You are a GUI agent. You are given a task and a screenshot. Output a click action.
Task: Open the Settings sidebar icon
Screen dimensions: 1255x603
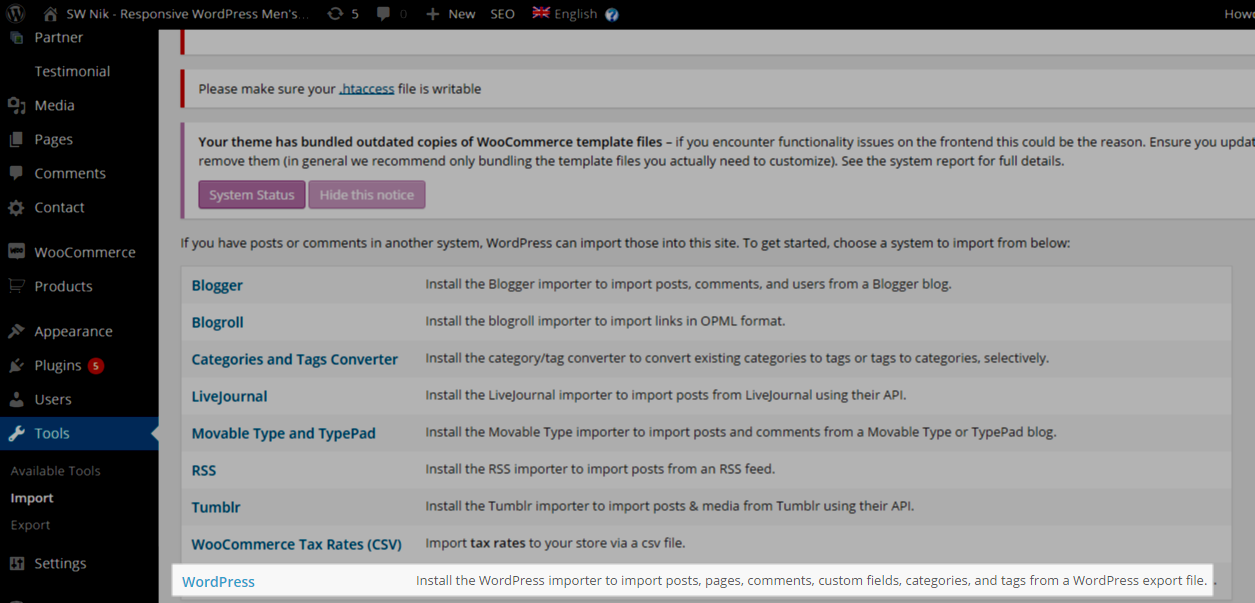(x=16, y=563)
